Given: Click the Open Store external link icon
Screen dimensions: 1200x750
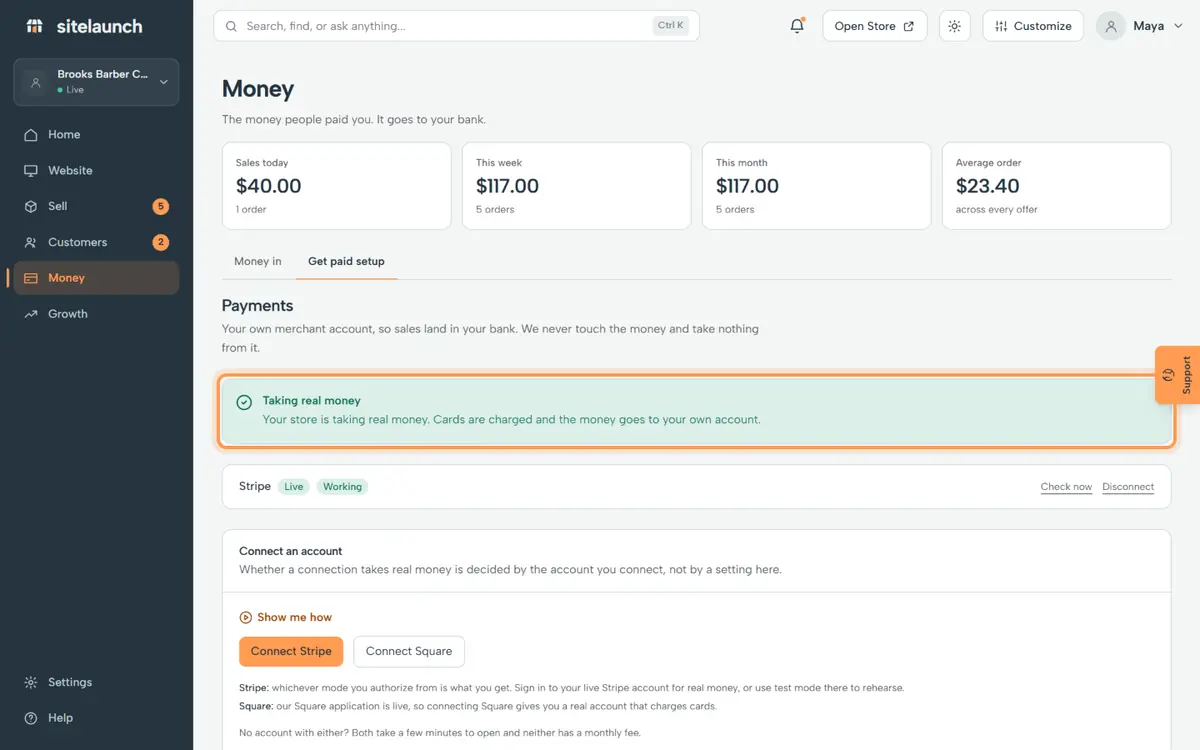Looking at the screenshot, I should pos(909,26).
